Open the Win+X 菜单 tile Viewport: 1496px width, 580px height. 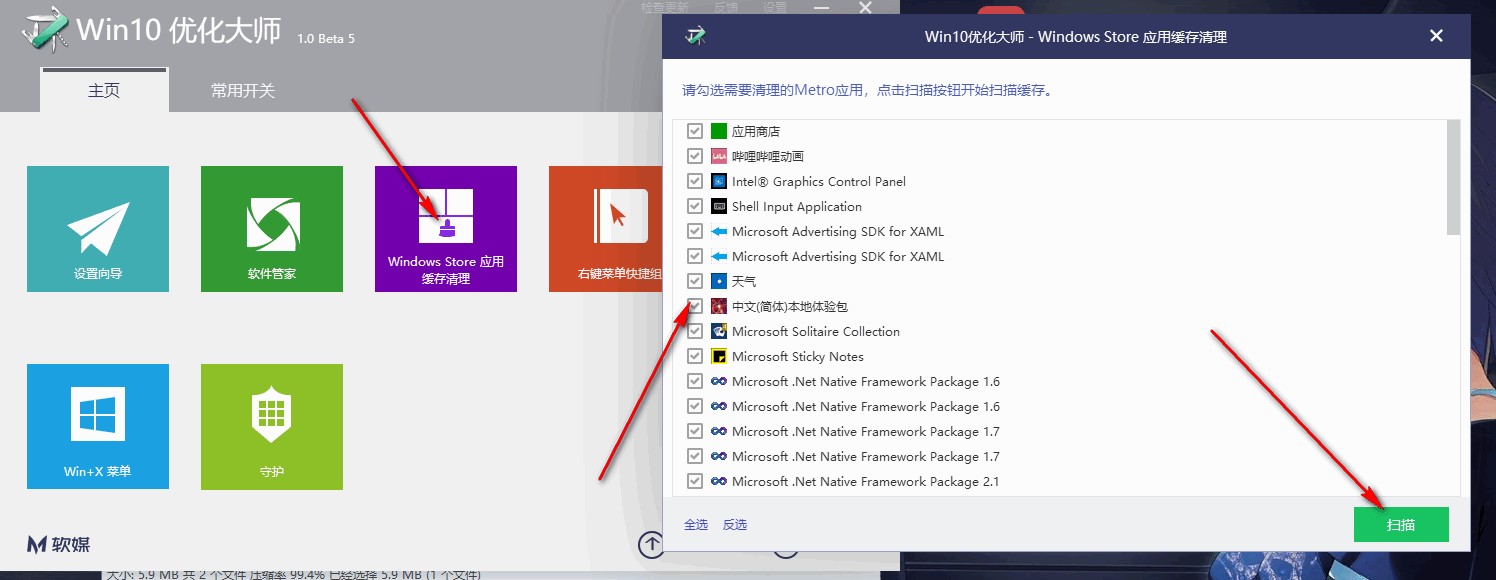click(97, 427)
